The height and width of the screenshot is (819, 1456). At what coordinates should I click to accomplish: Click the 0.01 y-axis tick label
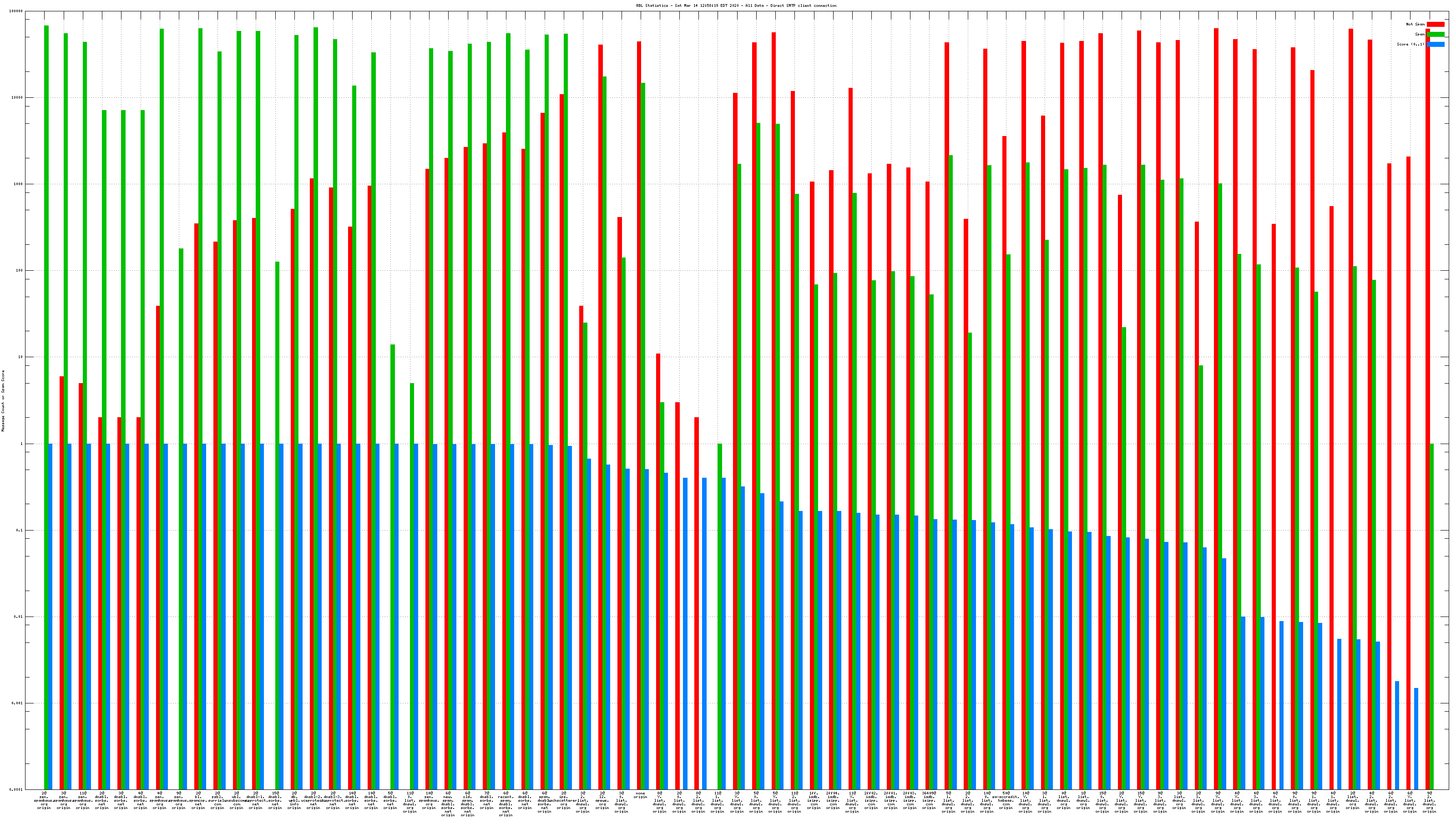tap(19, 617)
